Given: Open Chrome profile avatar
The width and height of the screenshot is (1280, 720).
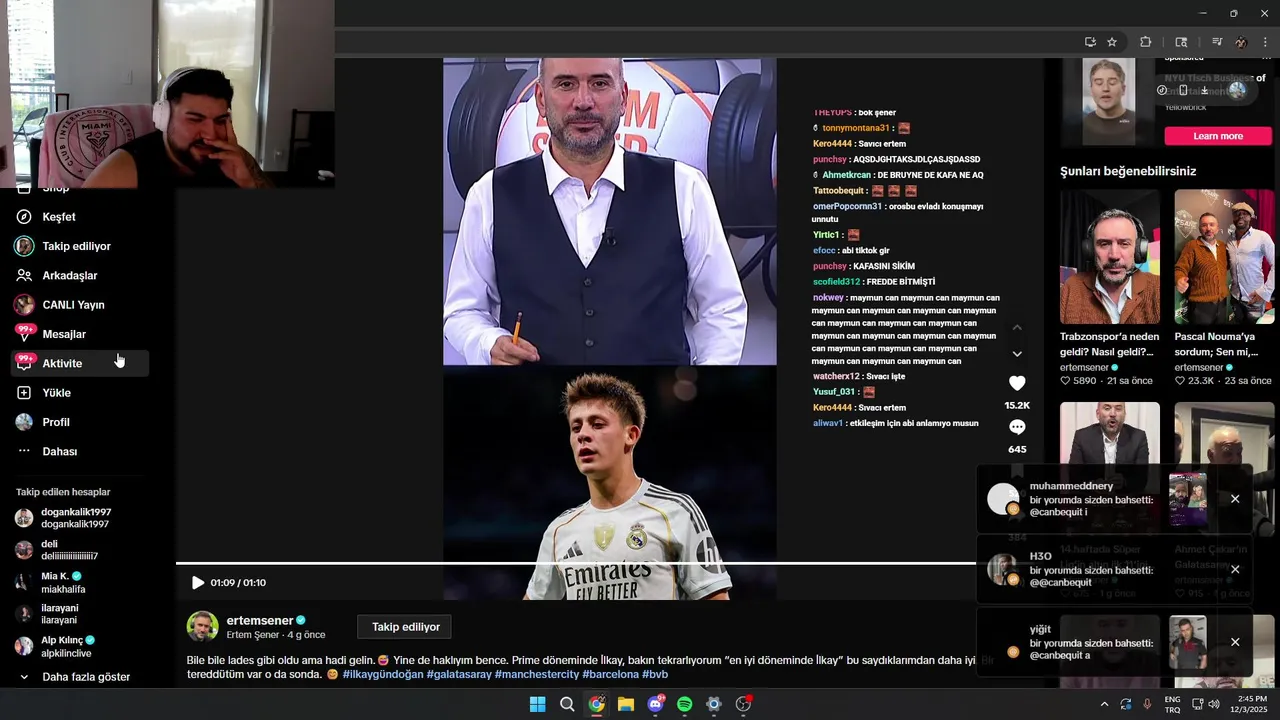Looking at the screenshot, I should click(1241, 42).
